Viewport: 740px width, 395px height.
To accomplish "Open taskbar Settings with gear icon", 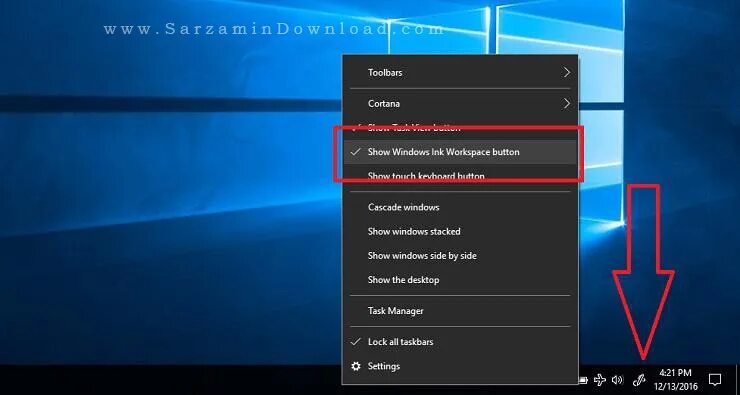I will tap(460, 366).
